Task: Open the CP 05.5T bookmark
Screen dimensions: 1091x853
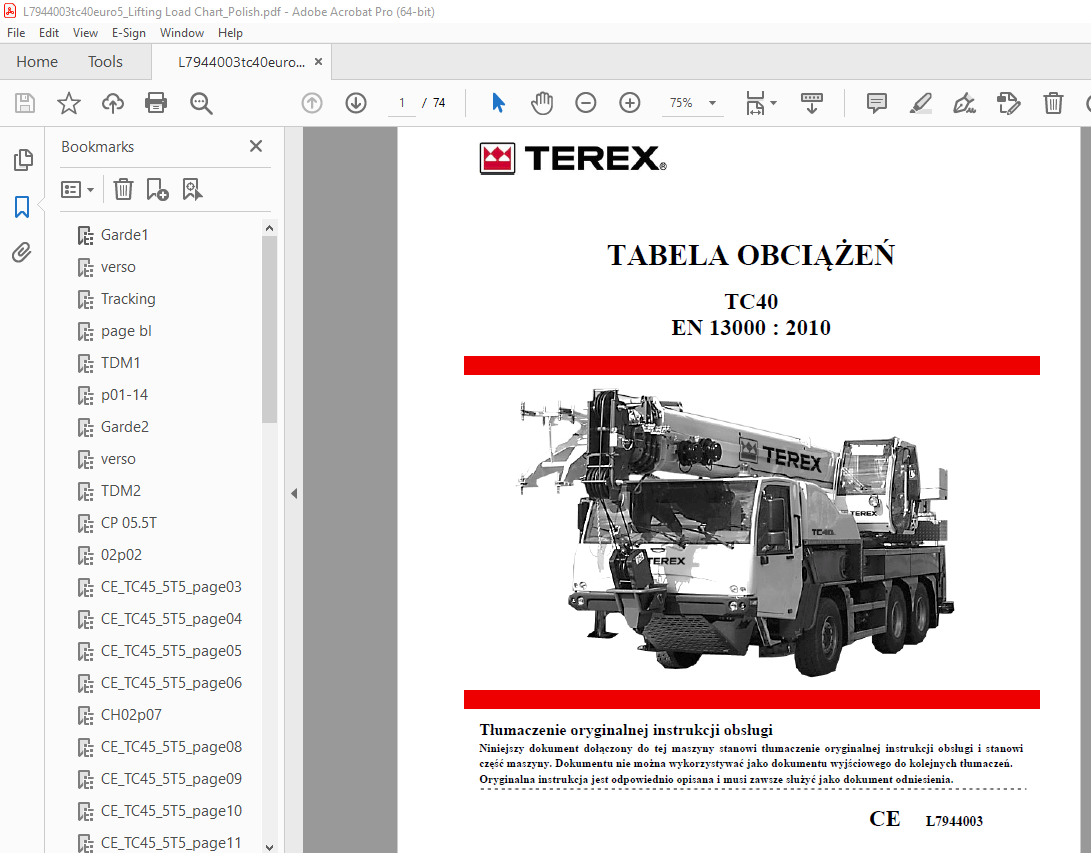Action: pyautogui.click(x=129, y=523)
